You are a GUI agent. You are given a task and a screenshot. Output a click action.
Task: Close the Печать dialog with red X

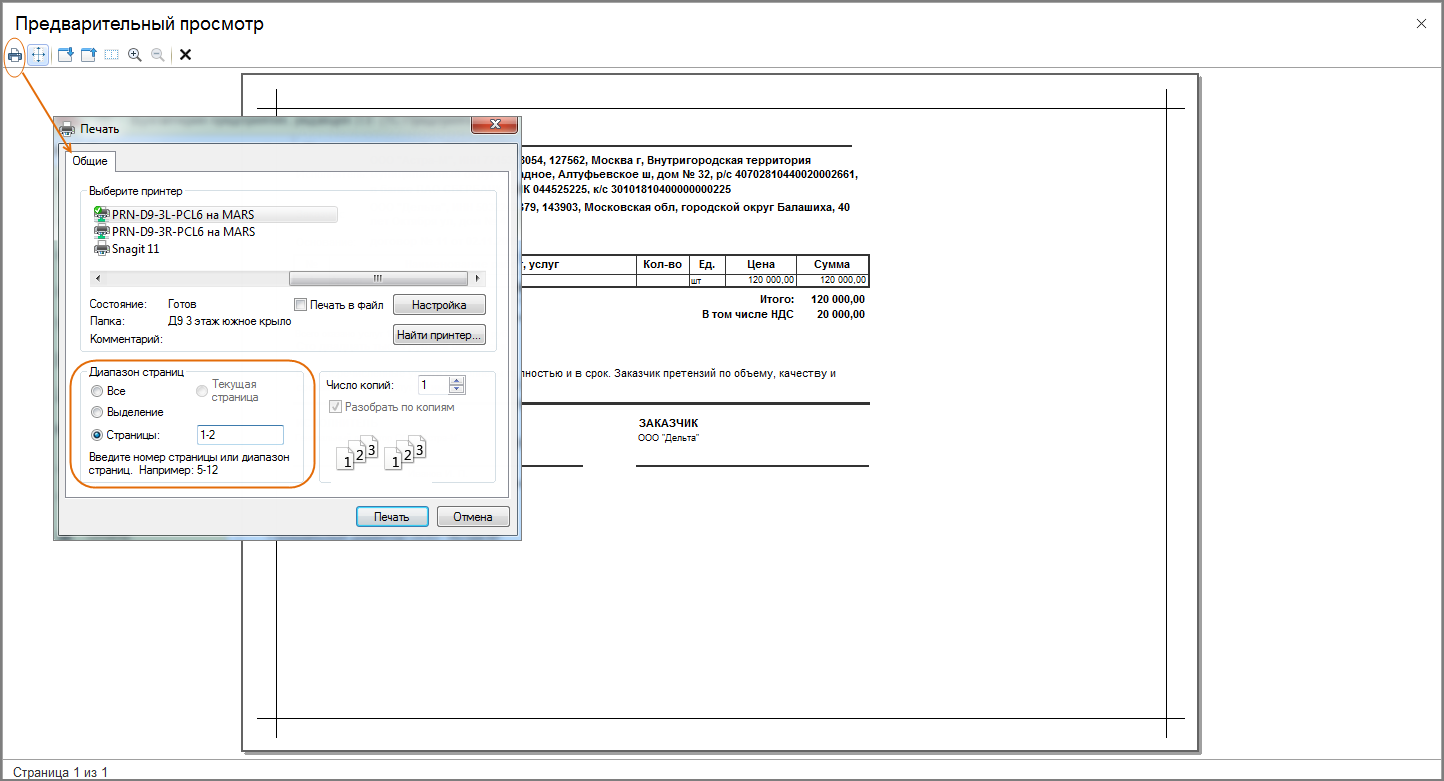(493, 124)
